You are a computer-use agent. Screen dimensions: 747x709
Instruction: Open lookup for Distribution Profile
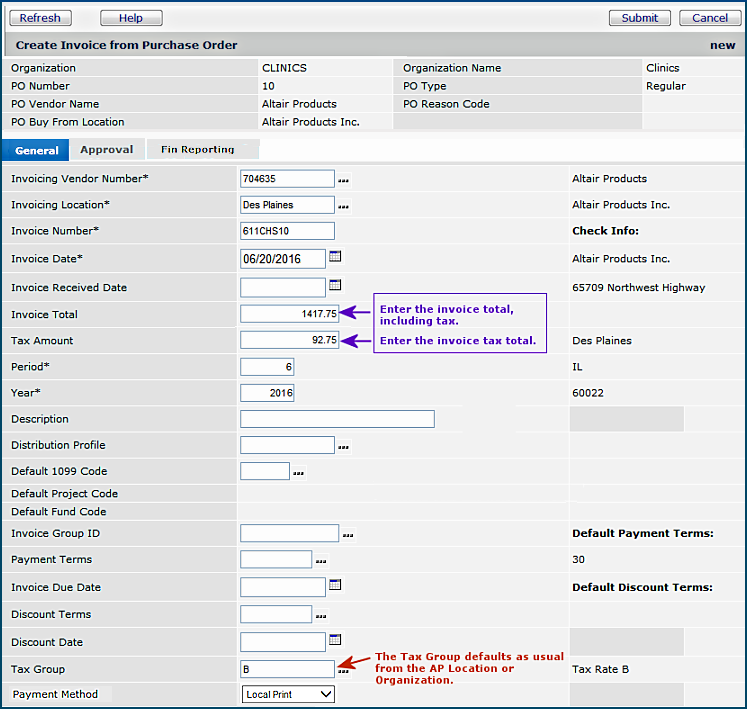[x=345, y=446]
